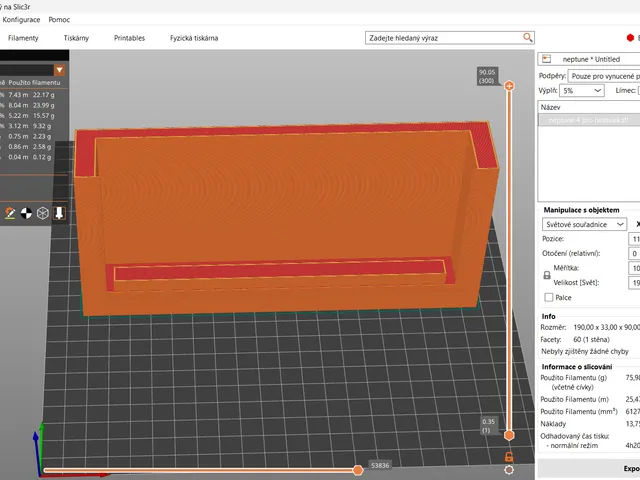
Task: Click the search magnifier icon
Action: (527, 38)
